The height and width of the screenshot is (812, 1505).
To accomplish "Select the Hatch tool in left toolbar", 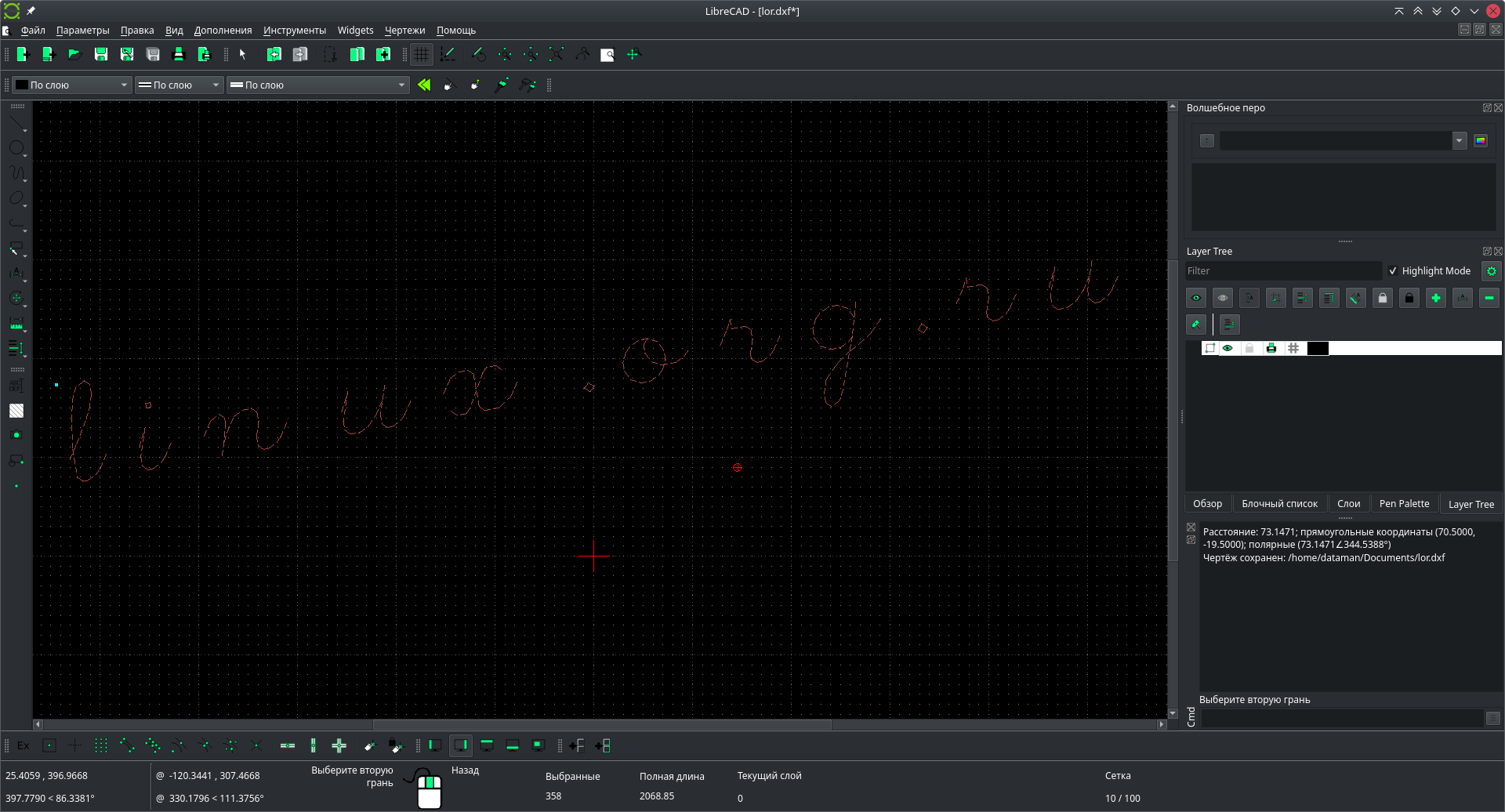I will click(x=16, y=411).
